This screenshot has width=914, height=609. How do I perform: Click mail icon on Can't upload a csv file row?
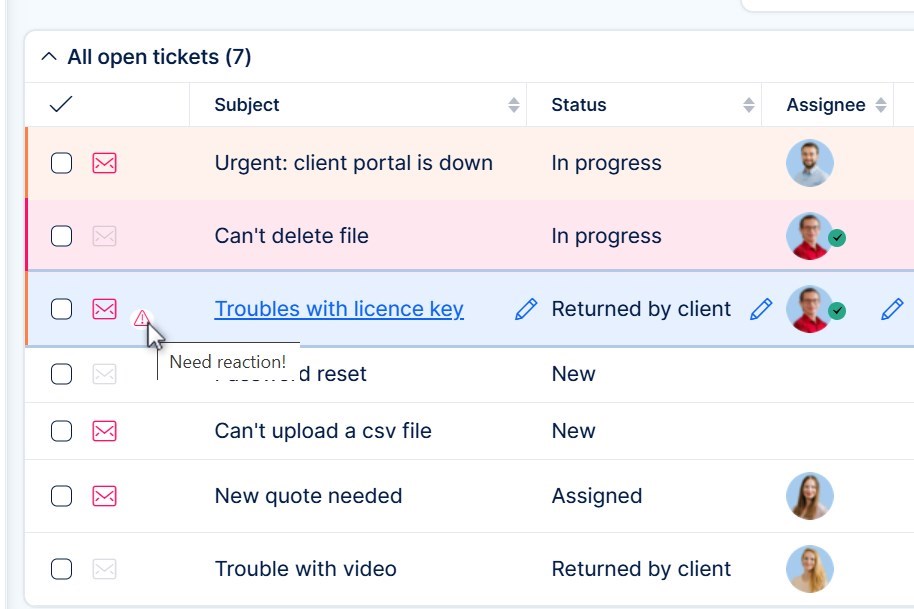click(x=104, y=431)
